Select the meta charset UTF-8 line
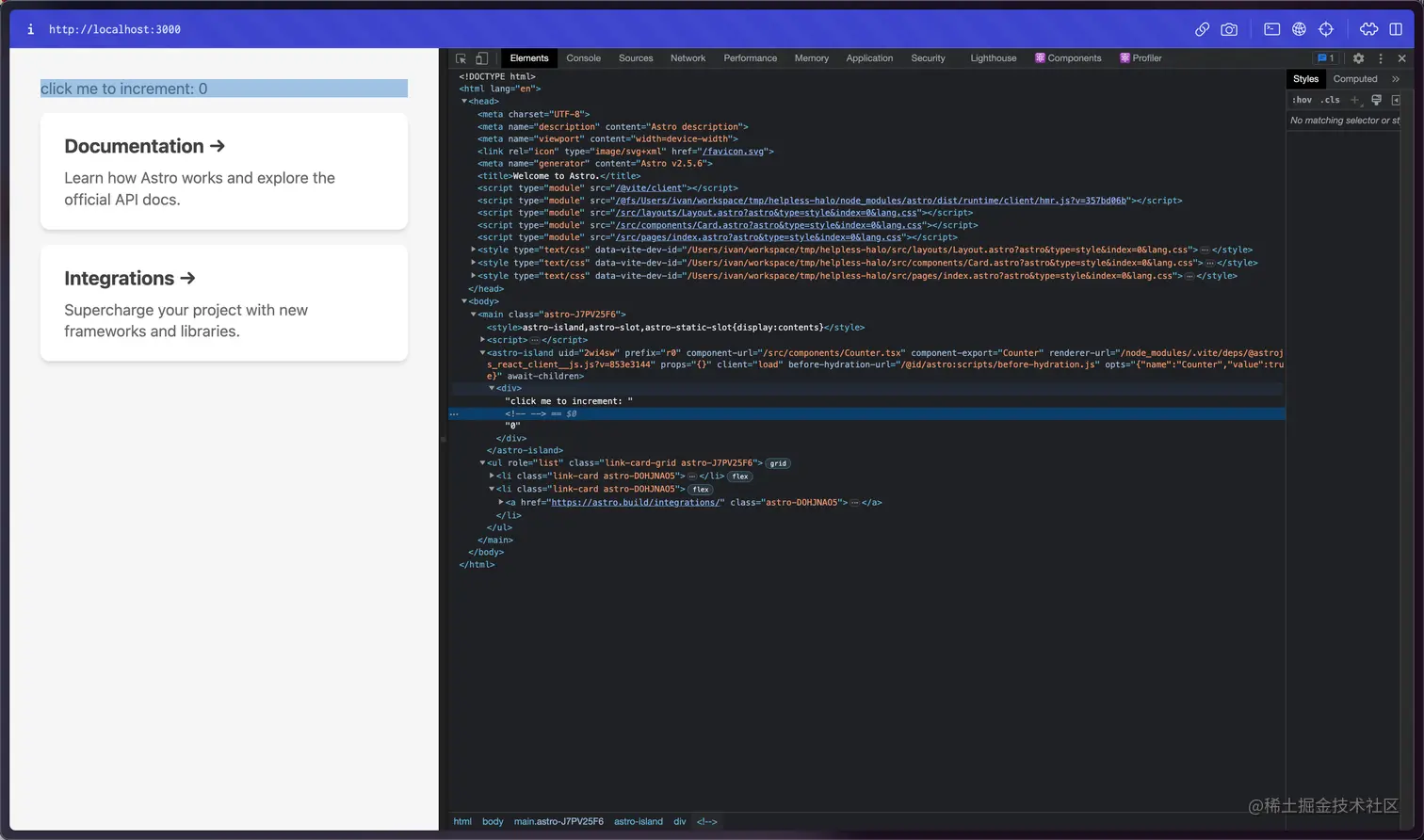 coord(533,115)
